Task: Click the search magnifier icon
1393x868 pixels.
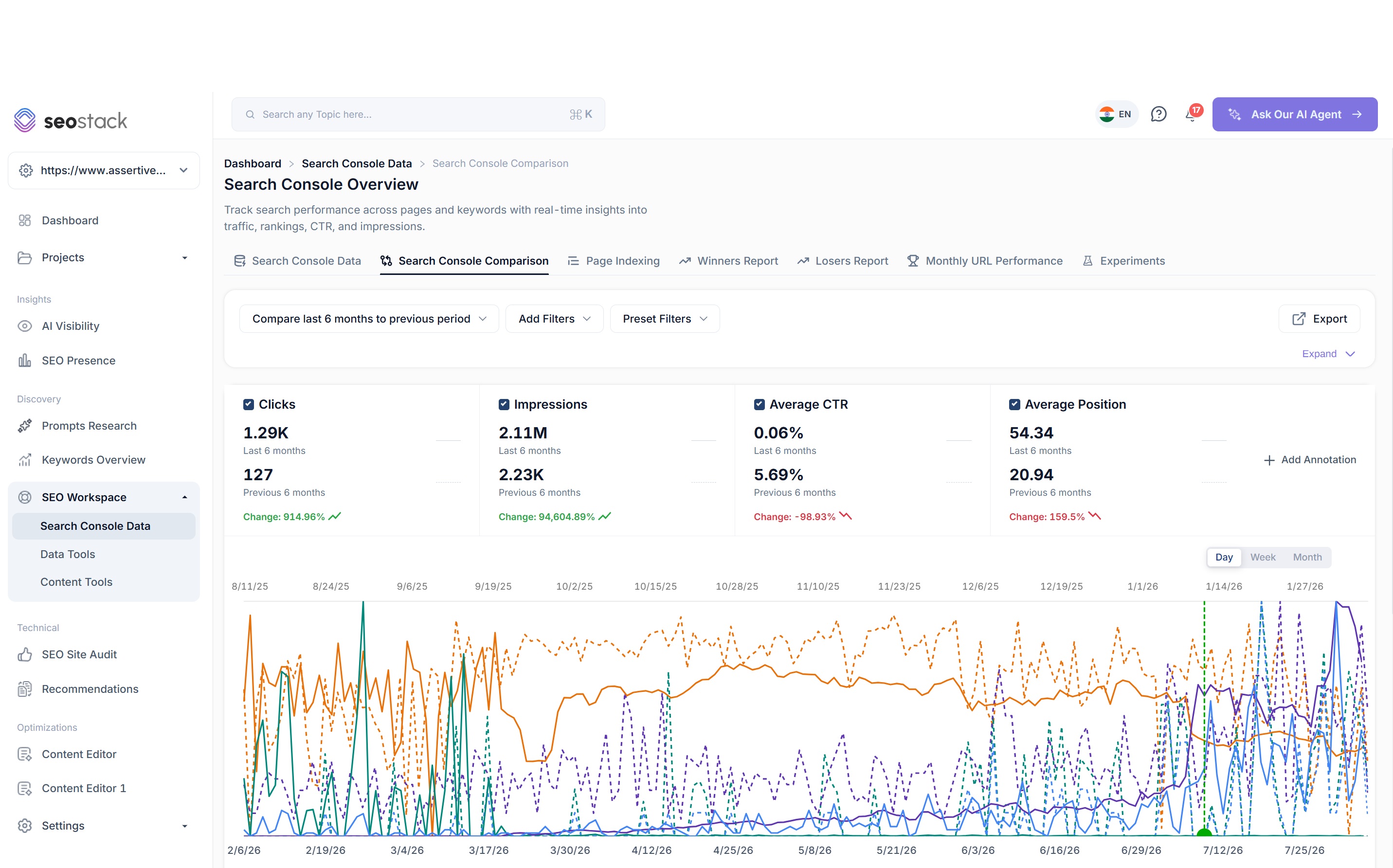Action: coord(250,114)
